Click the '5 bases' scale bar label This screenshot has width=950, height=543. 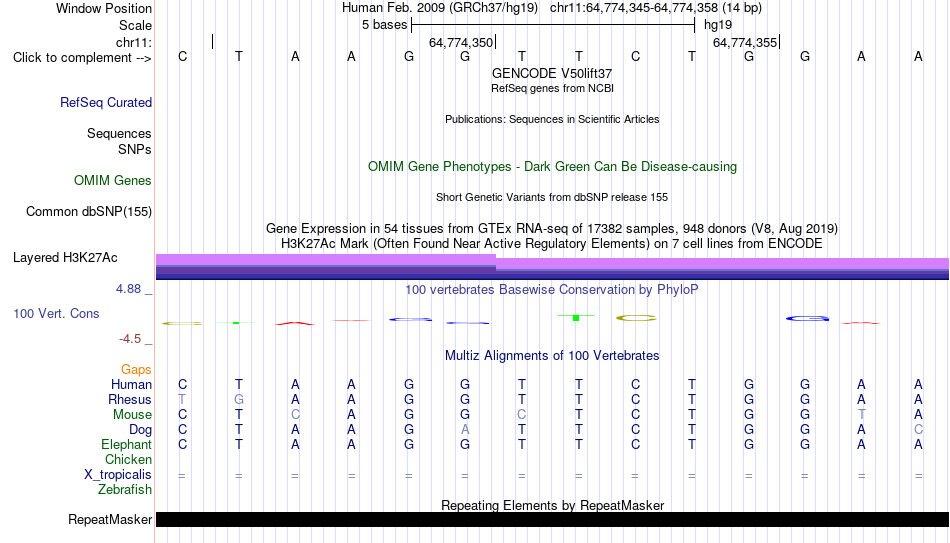[385, 25]
